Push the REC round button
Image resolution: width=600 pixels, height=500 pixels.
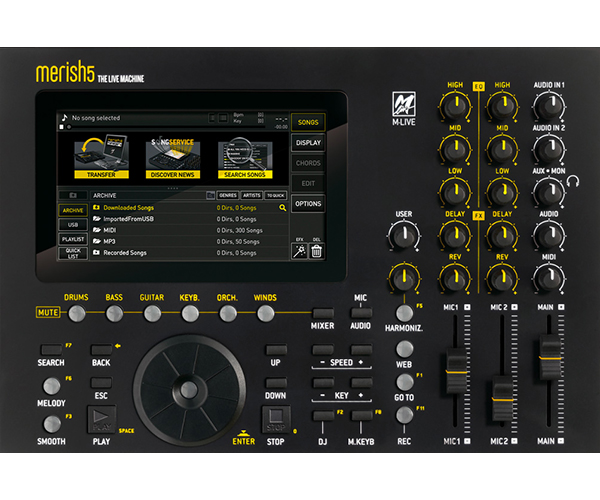[404, 415]
